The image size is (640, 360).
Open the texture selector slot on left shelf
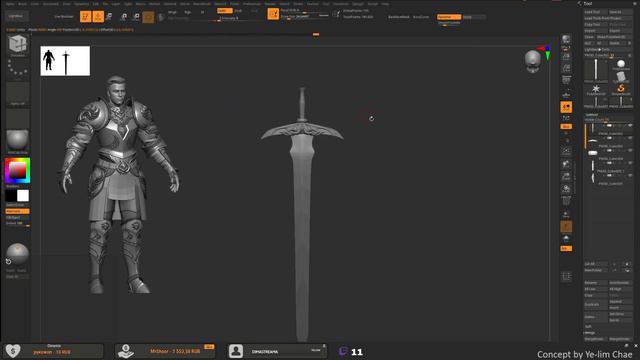18,118
